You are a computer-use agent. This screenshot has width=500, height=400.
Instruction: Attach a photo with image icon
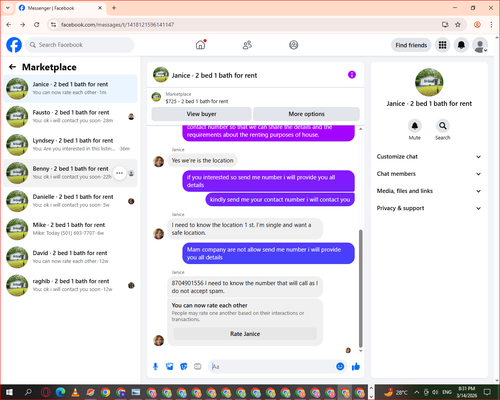coord(170,367)
